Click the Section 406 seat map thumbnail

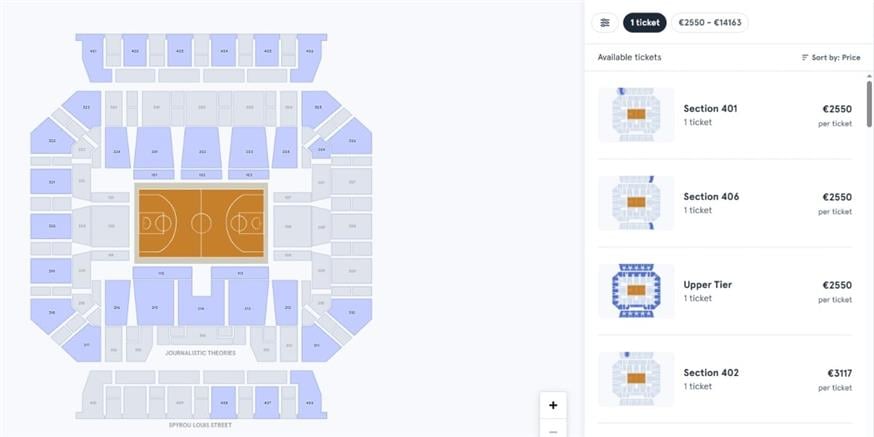636,203
